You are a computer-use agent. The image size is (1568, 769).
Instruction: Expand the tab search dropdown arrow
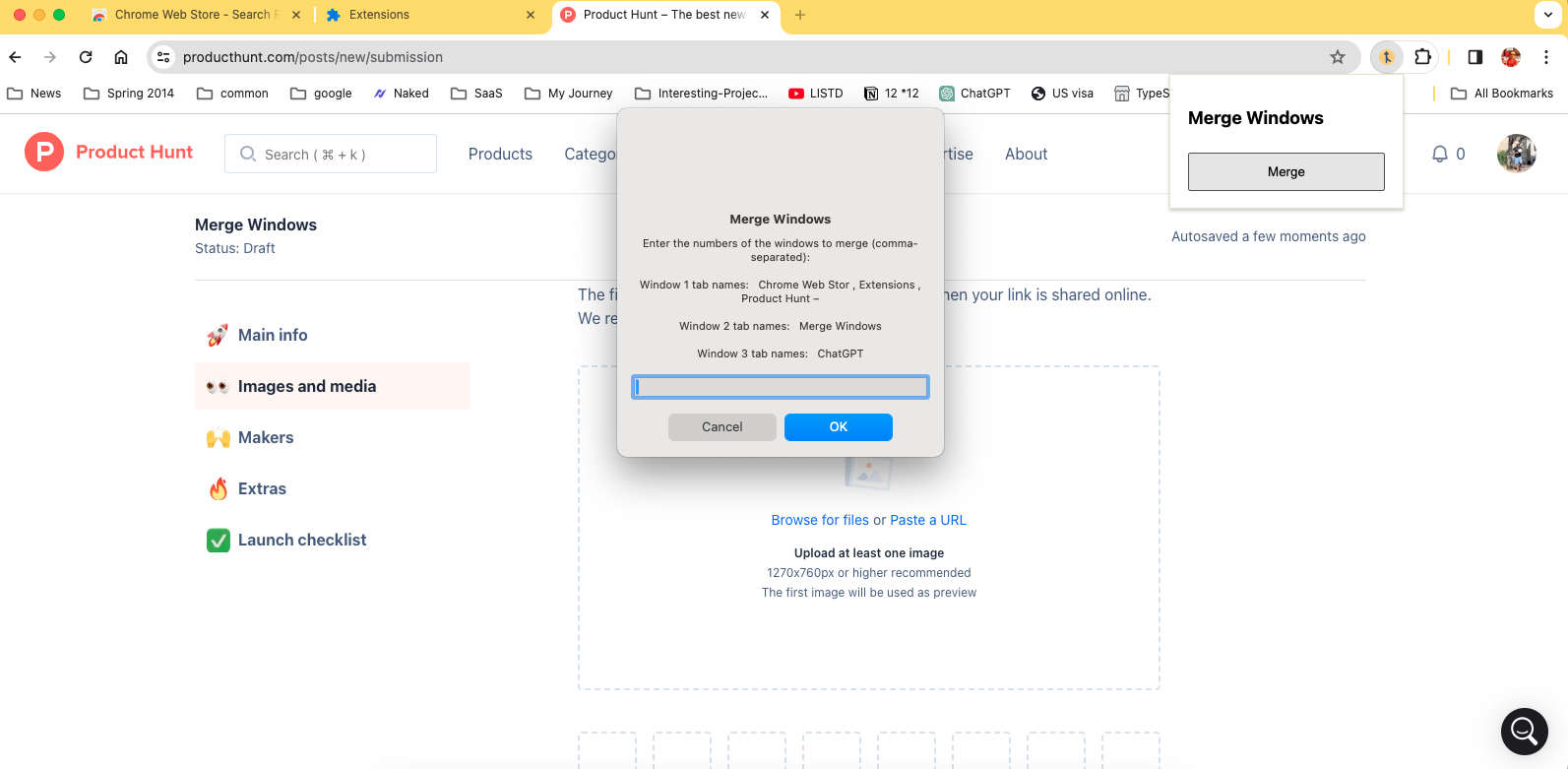[x=1548, y=15]
